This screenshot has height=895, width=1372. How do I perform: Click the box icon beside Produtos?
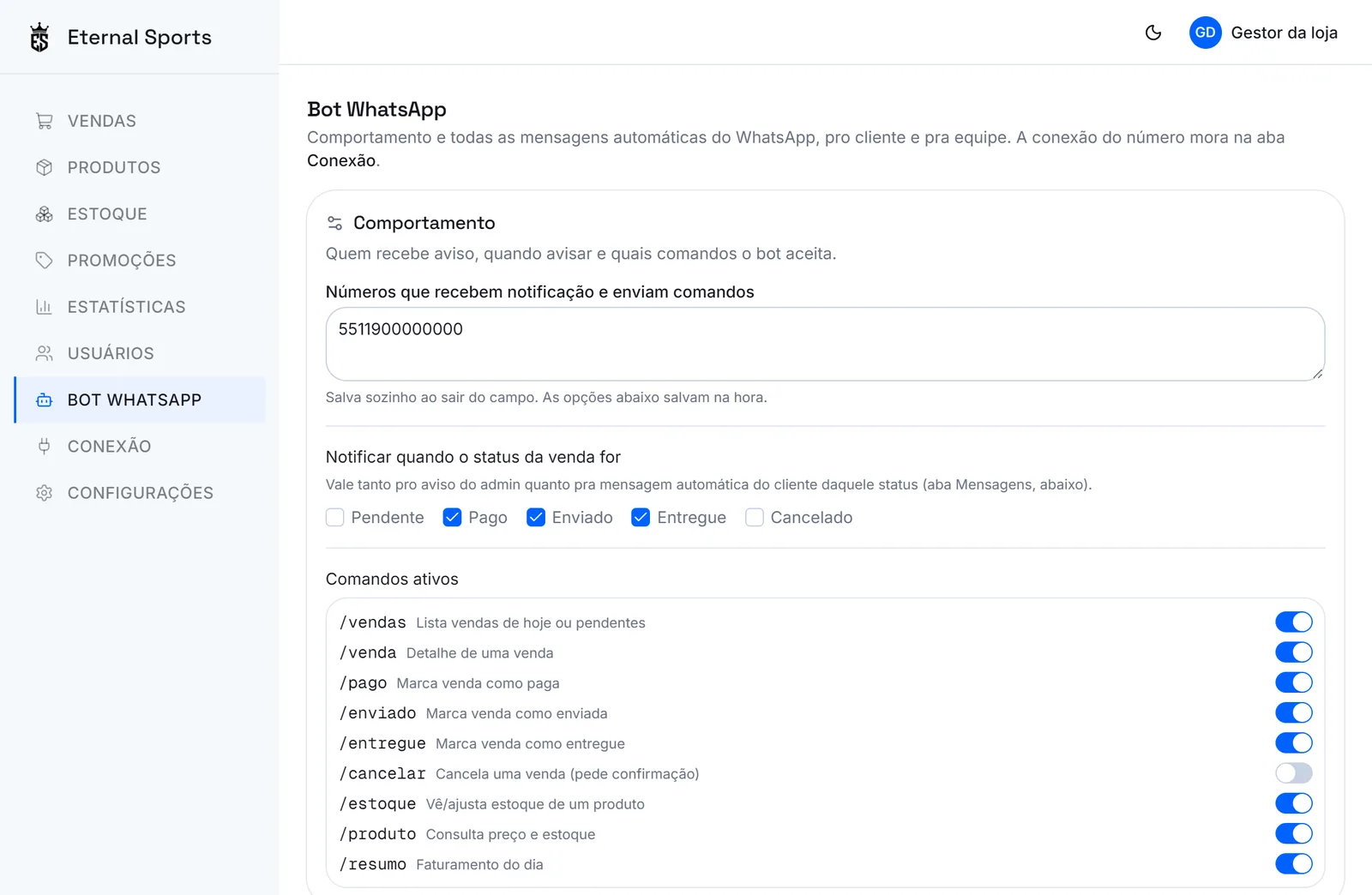45,167
